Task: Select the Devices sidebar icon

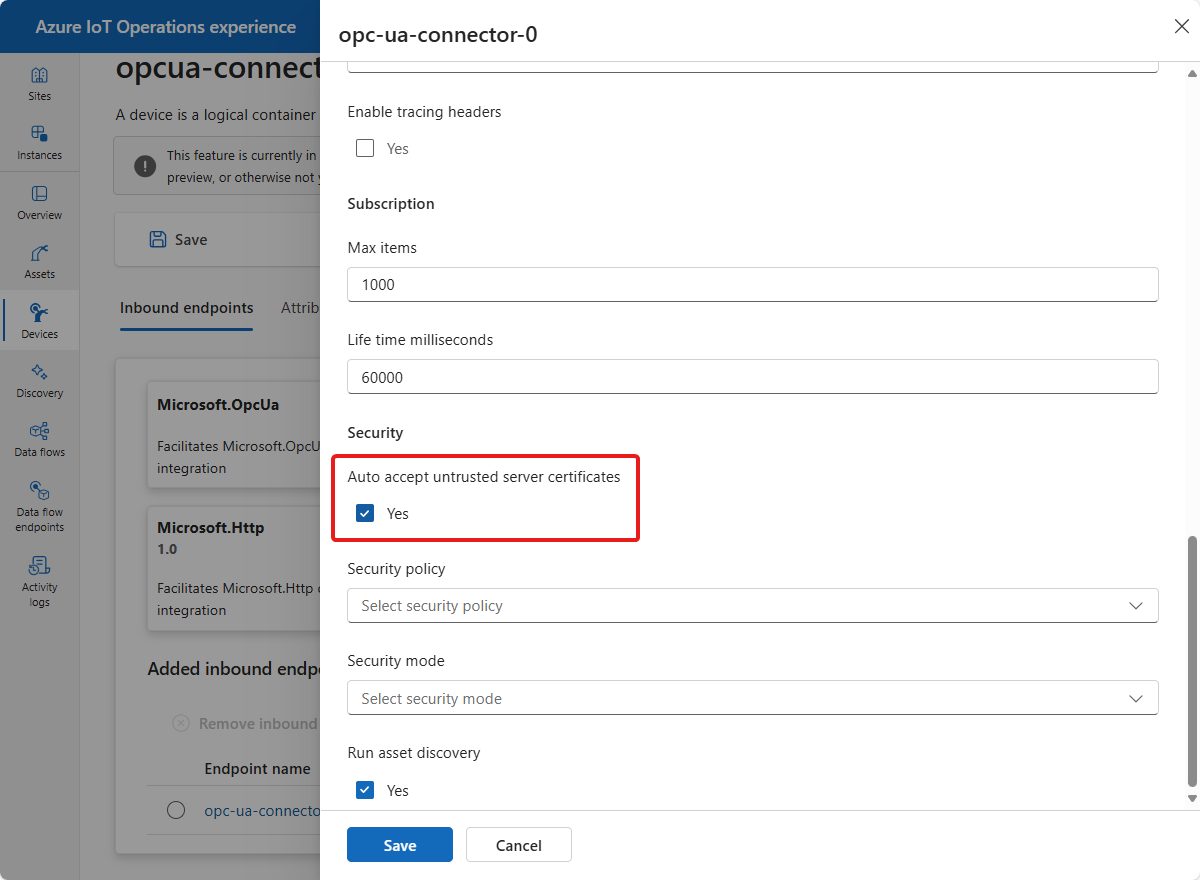Action: tap(39, 320)
